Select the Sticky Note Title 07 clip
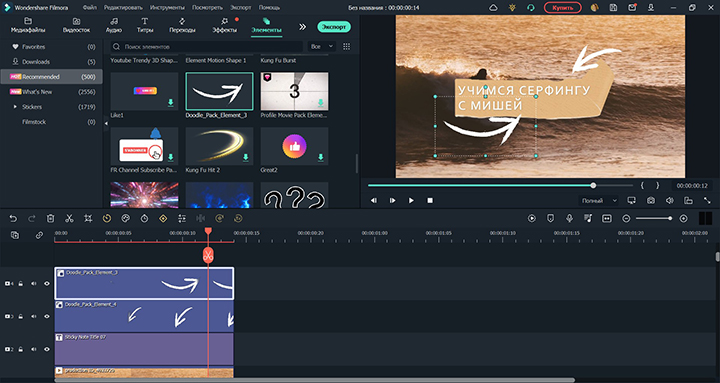This screenshot has height=383, width=720. click(x=144, y=349)
